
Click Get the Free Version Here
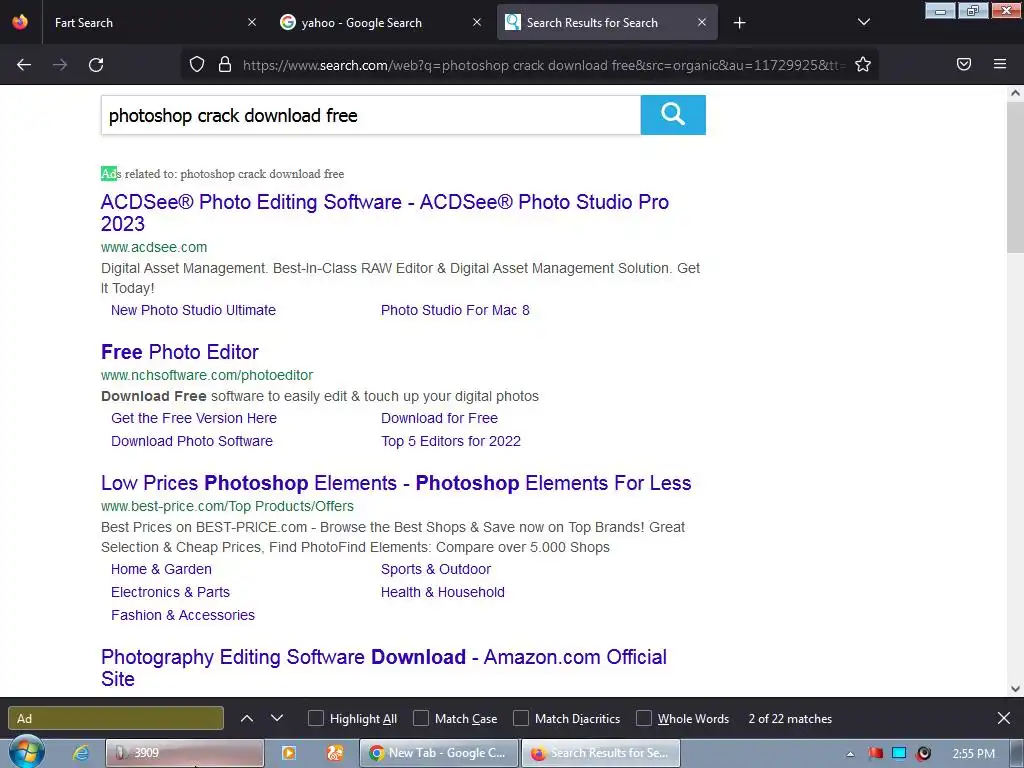coord(194,418)
